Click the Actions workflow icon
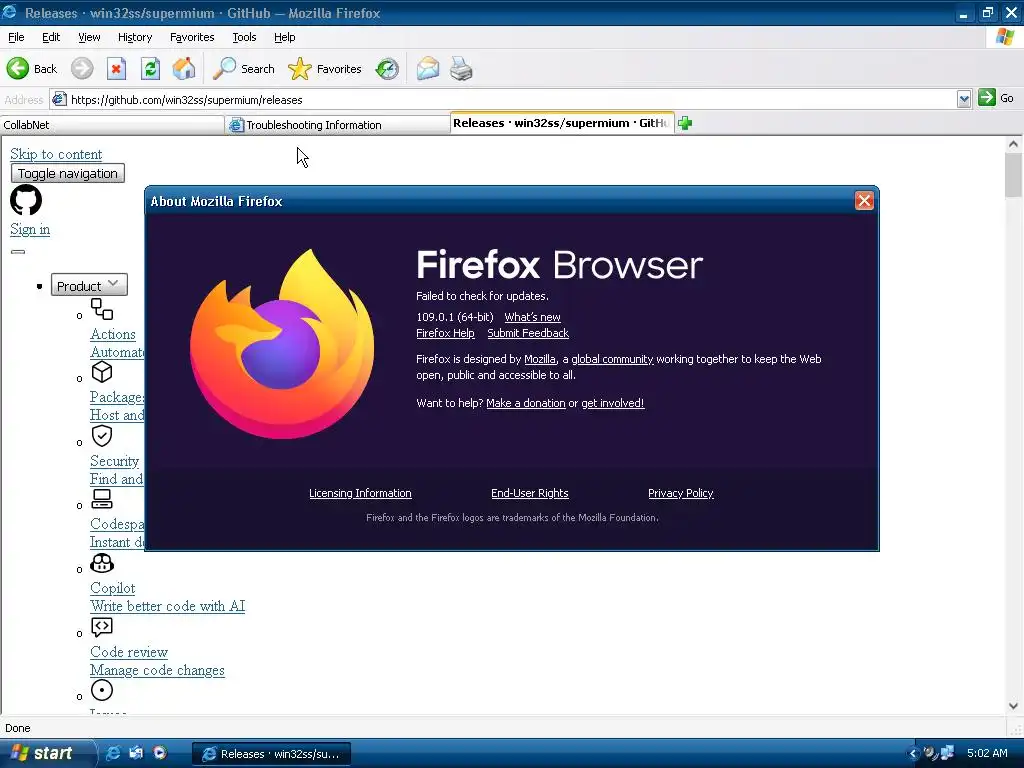1024x768 pixels. point(102,309)
